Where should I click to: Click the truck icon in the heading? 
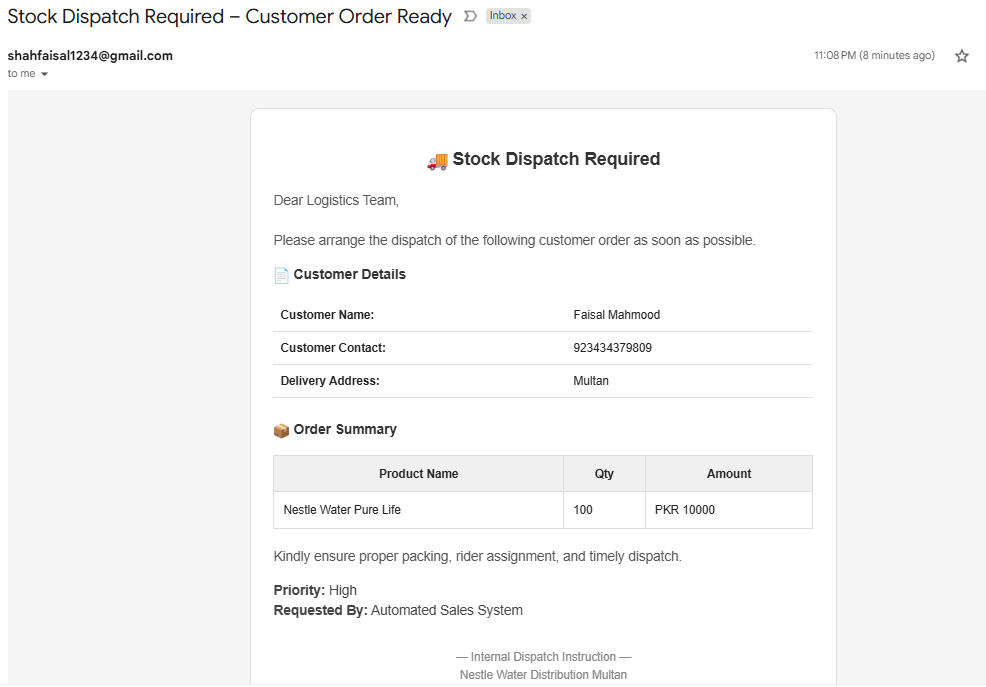(x=437, y=160)
